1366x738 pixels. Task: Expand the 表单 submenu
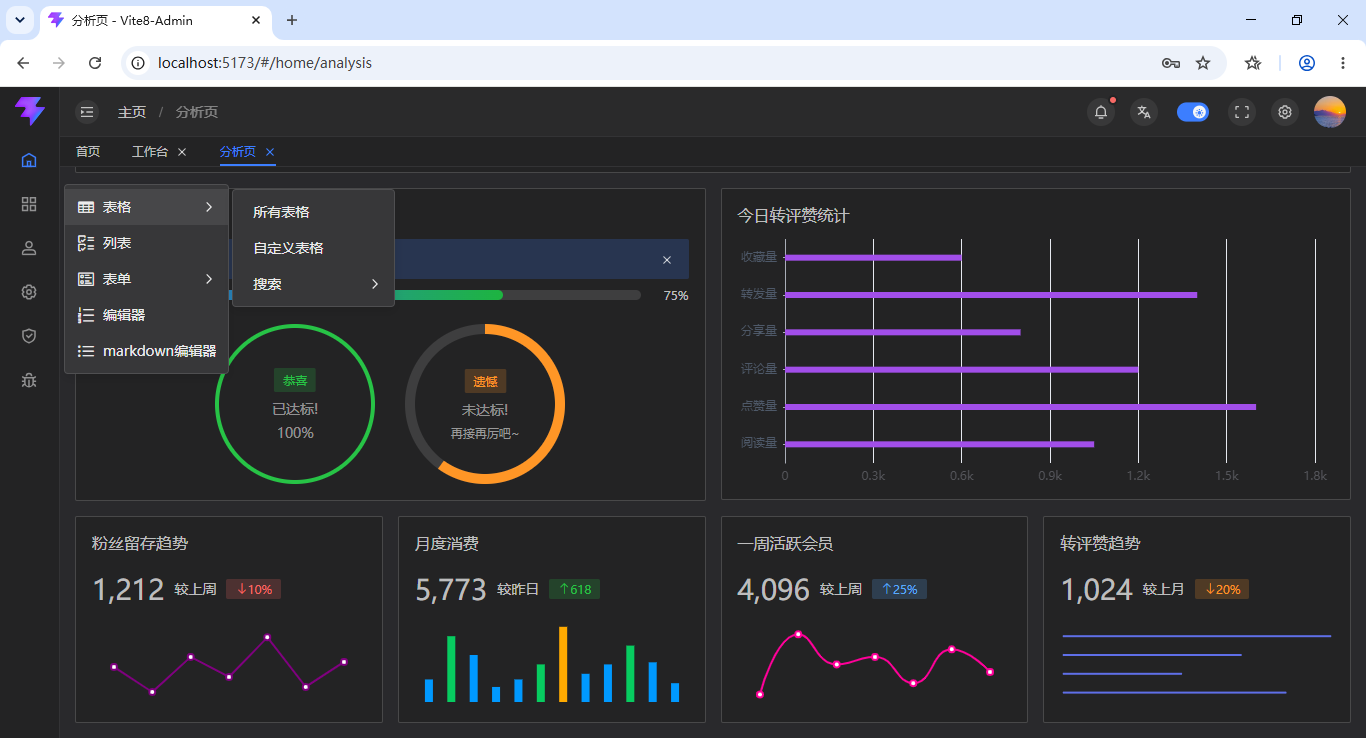click(x=147, y=279)
